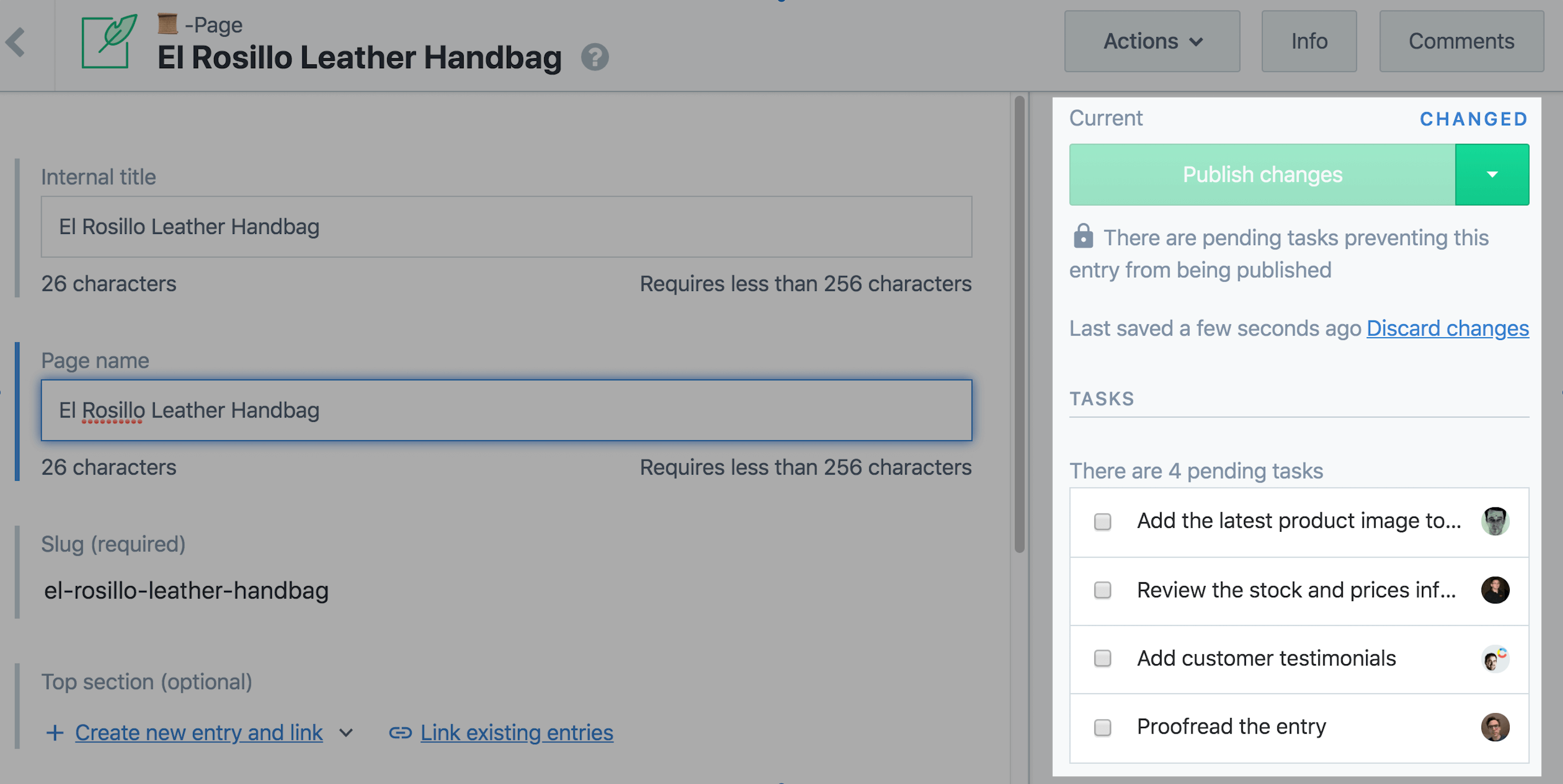This screenshot has width=1563, height=784.
Task: Expand the Publish changes dropdown arrow
Action: (x=1492, y=175)
